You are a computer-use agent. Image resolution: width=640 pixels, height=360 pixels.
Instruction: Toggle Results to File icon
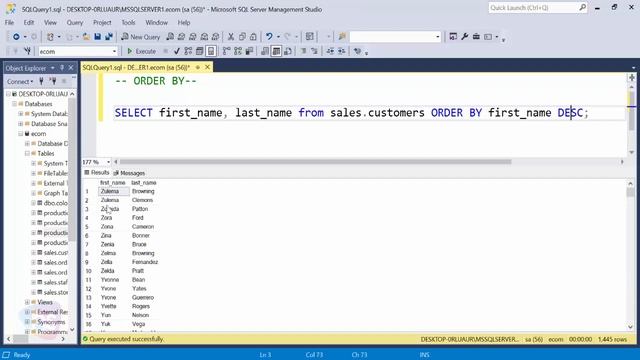288,51
